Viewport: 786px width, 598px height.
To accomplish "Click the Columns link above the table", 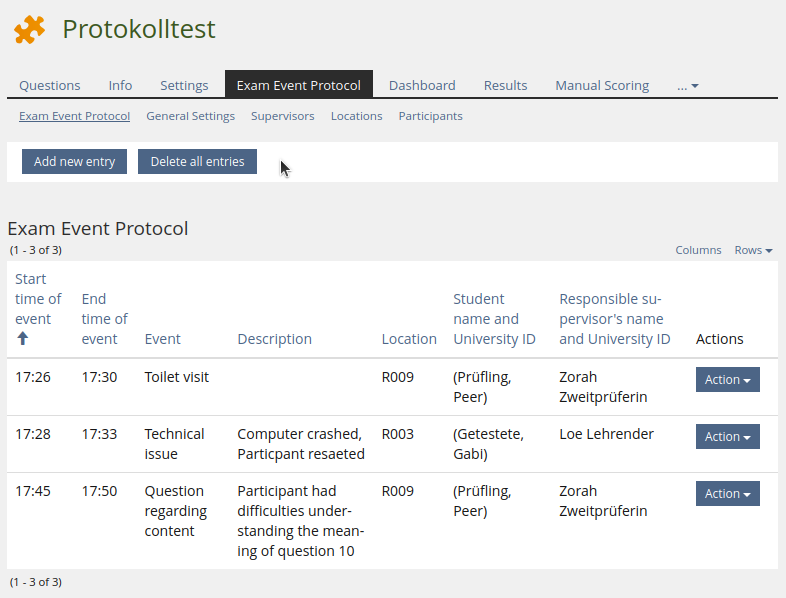I will [698, 250].
